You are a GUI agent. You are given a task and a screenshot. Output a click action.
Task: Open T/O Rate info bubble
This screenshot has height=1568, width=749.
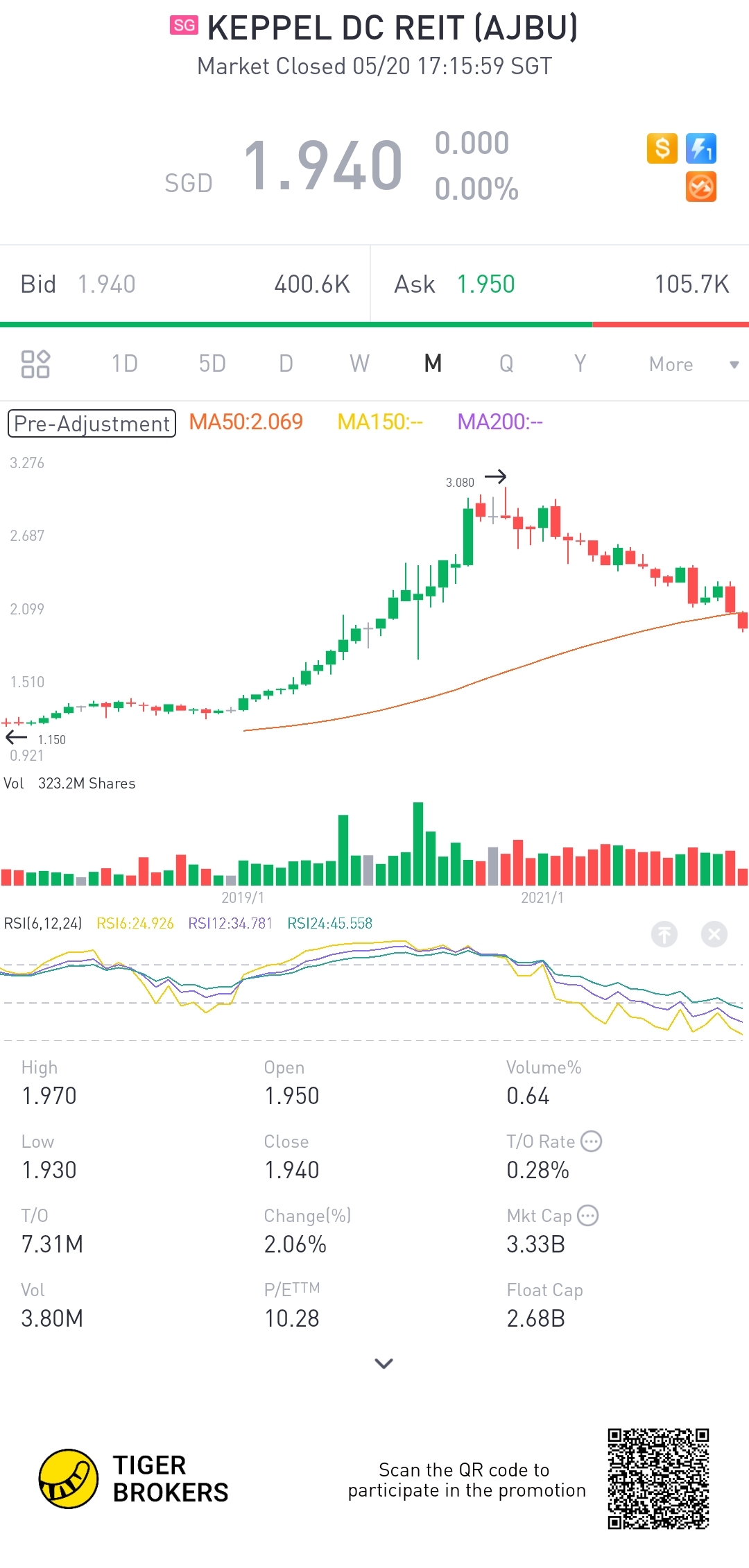[592, 1141]
